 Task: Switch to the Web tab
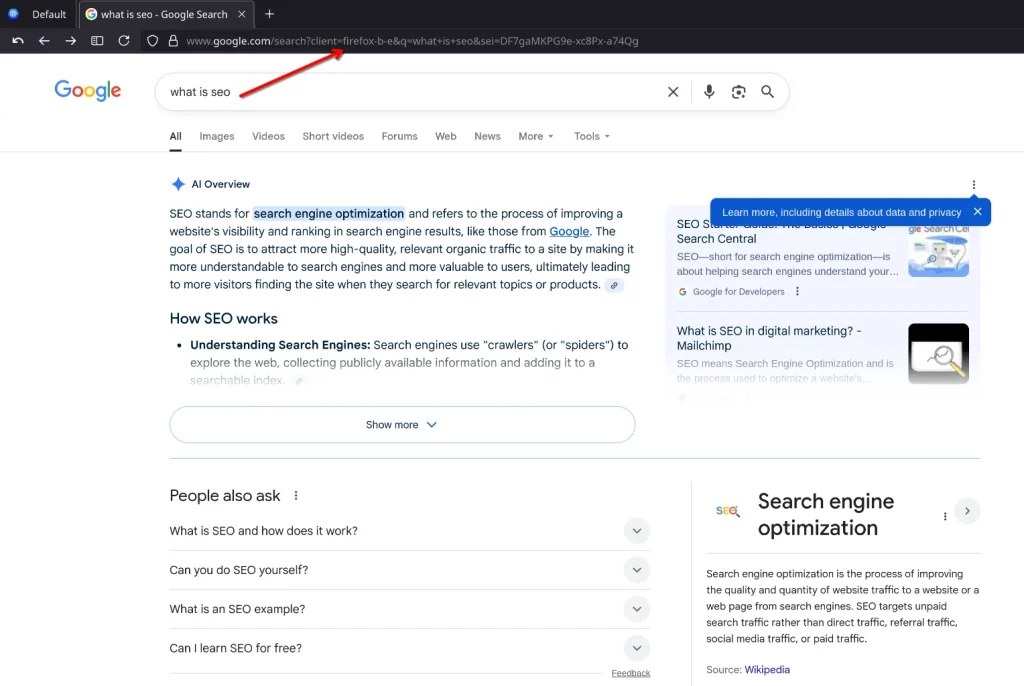click(x=446, y=137)
